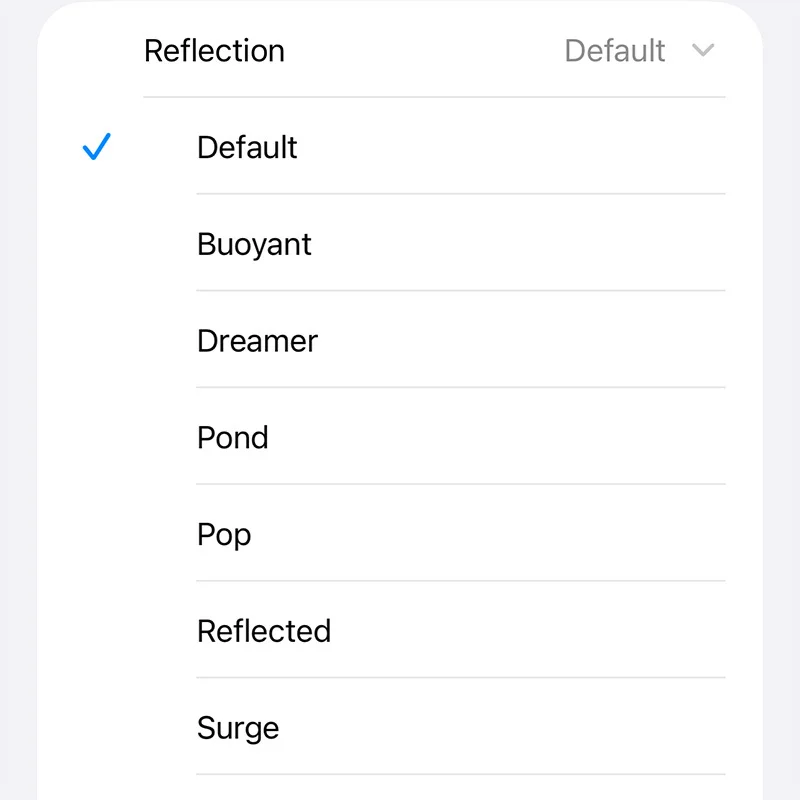Image resolution: width=800 pixels, height=800 pixels.
Task: Tap the Default label in the header
Action: pyautogui.click(x=616, y=50)
